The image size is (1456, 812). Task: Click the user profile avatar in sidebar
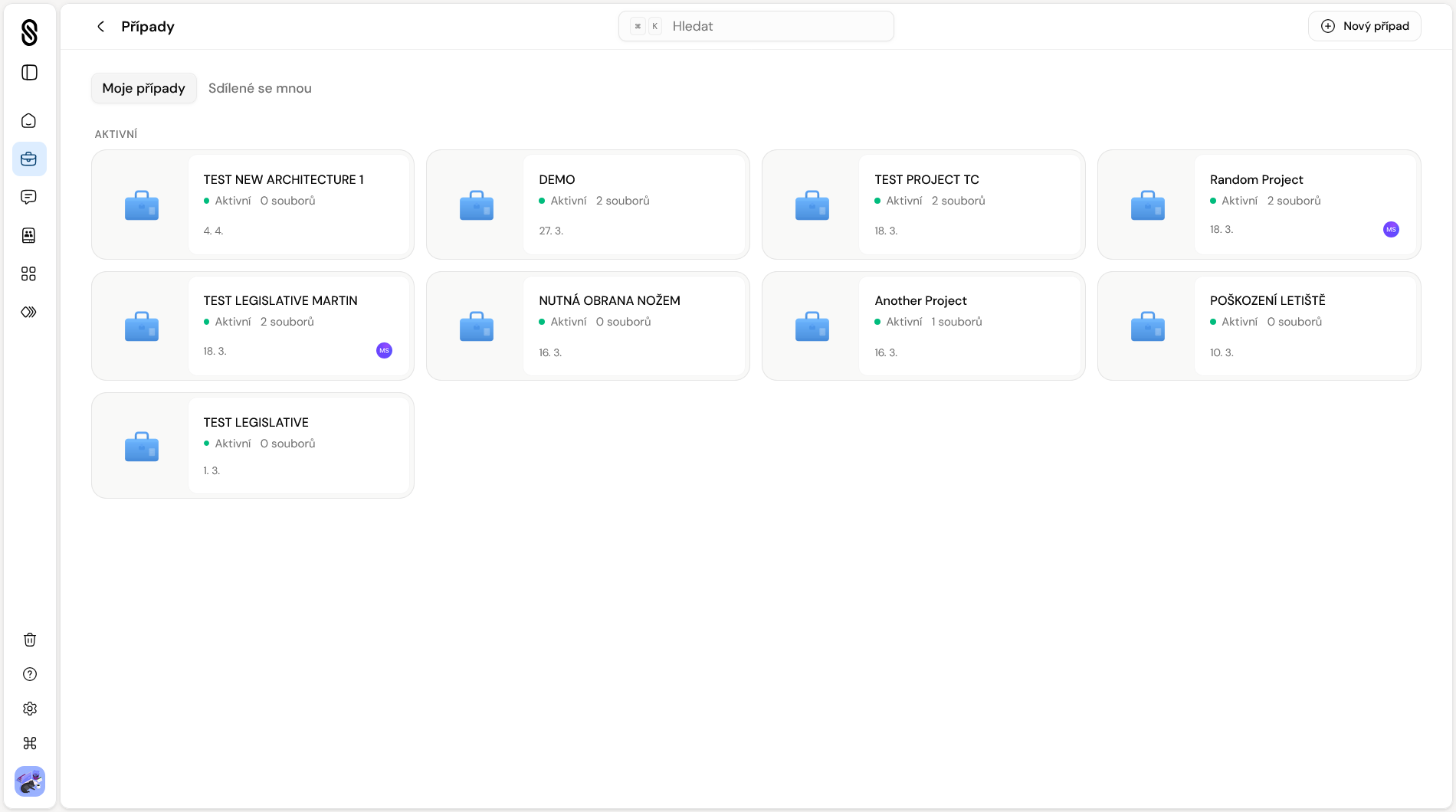coord(29,781)
